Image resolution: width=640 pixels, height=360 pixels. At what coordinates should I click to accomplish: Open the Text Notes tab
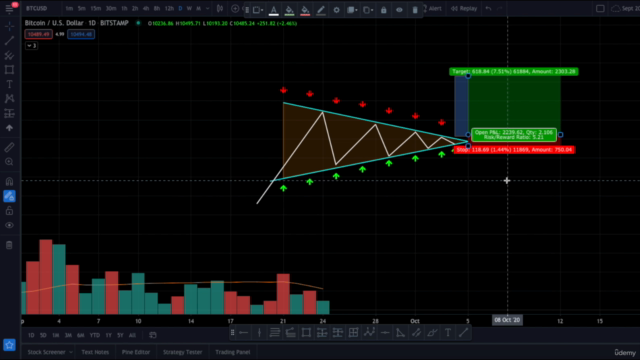coord(95,352)
